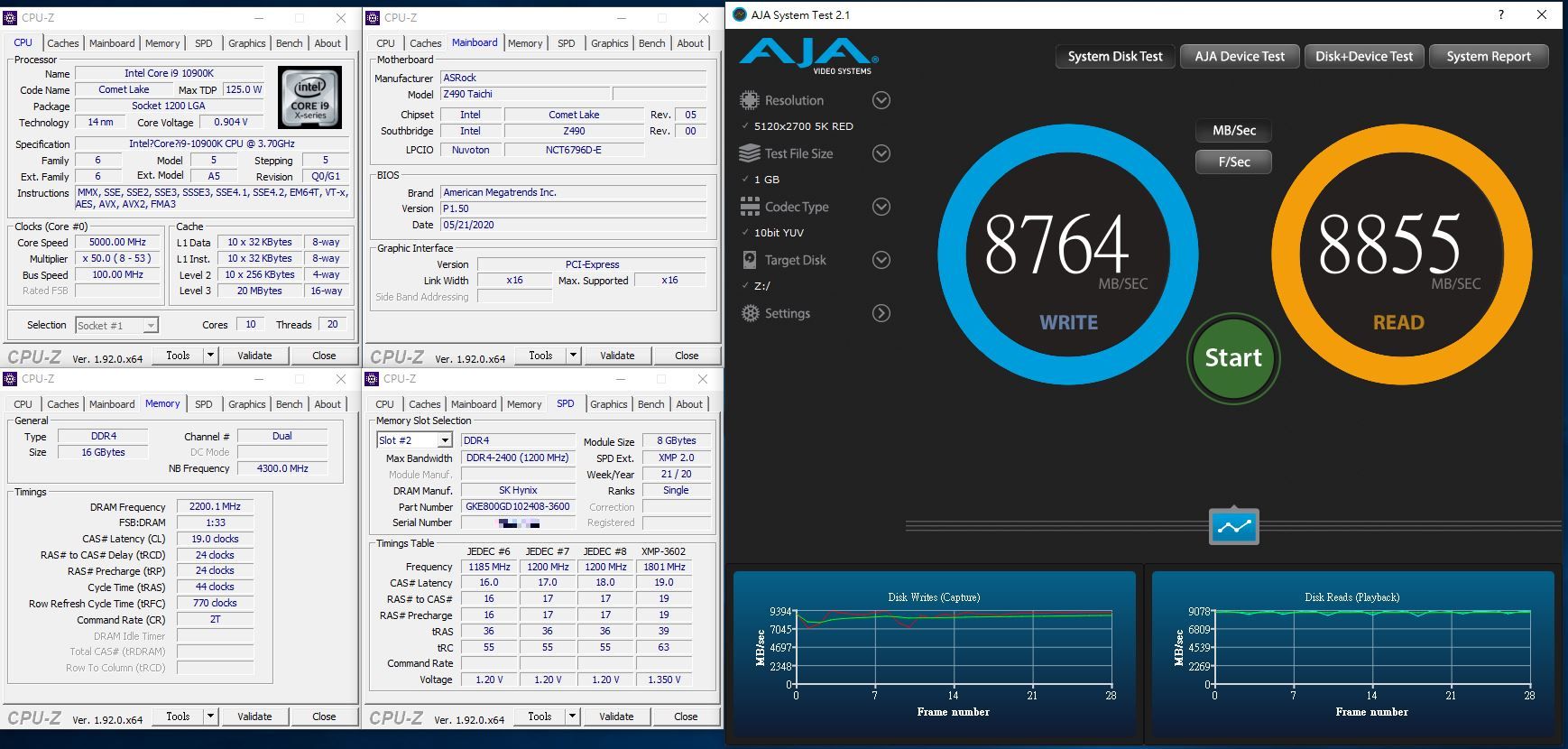Click the BIOS version P1.50 field
Screen dimensions: 1568x749
[573, 208]
